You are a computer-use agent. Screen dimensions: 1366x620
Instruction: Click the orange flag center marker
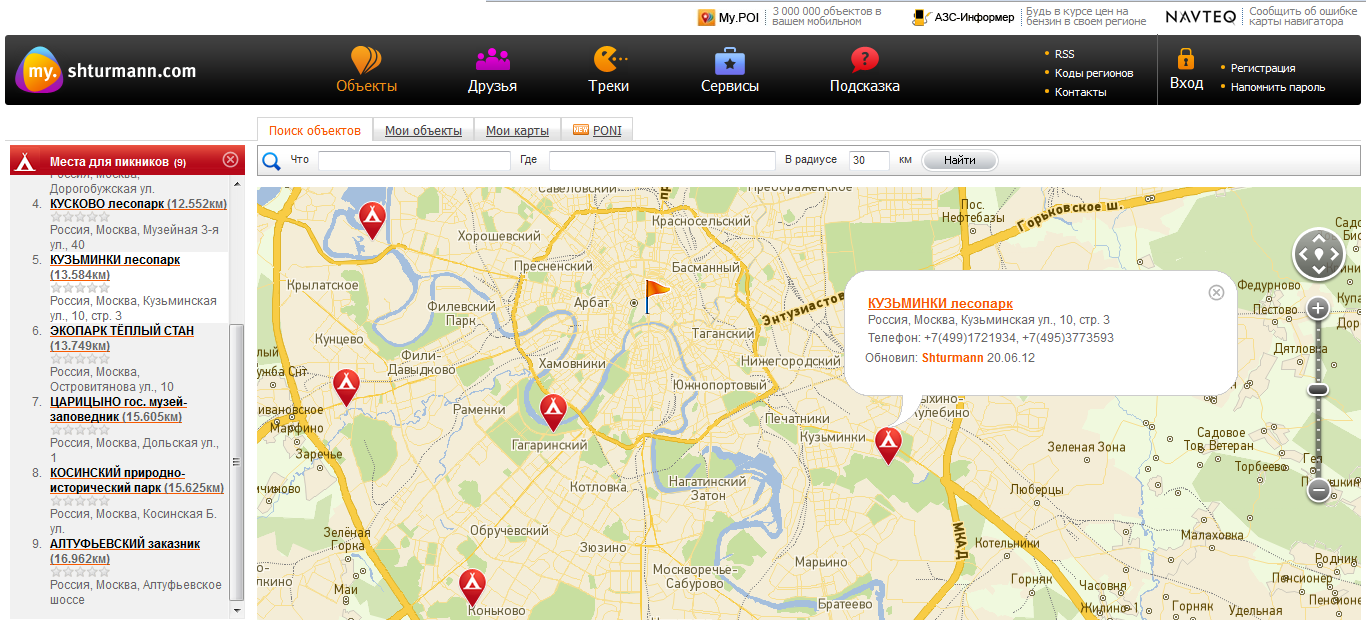[x=655, y=296]
